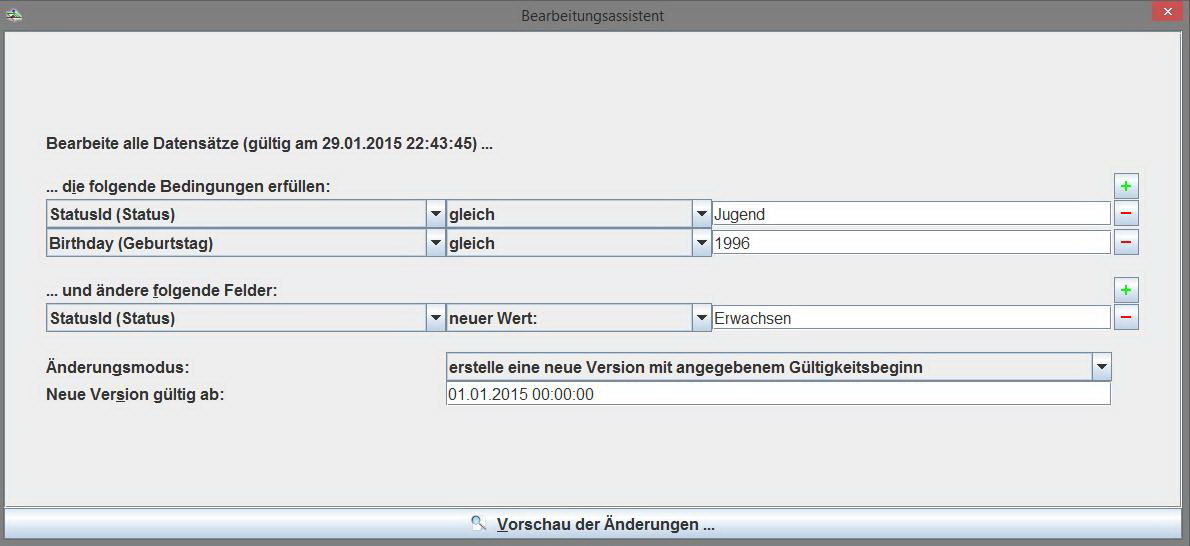This screenshot has height=546, width=1190.
Task: Click the Jugend value field
Action: click(x=911, y=214)
